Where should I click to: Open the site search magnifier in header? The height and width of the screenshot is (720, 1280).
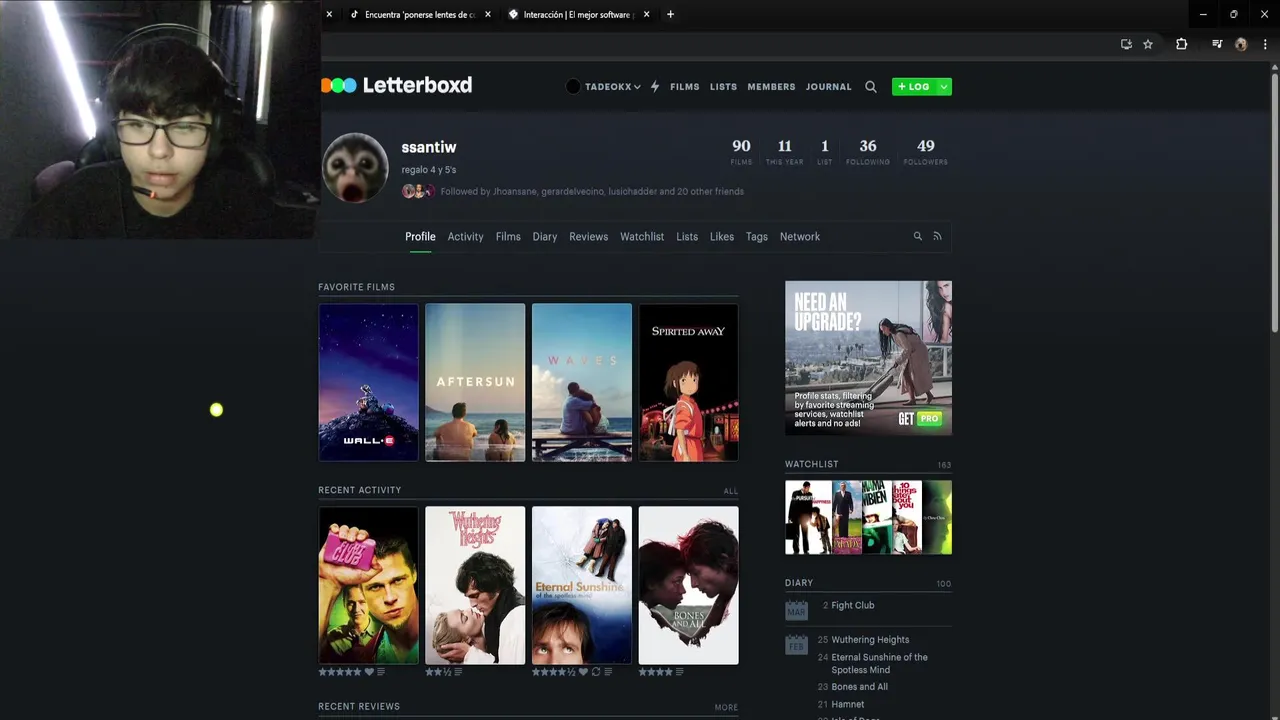(871, 87)
